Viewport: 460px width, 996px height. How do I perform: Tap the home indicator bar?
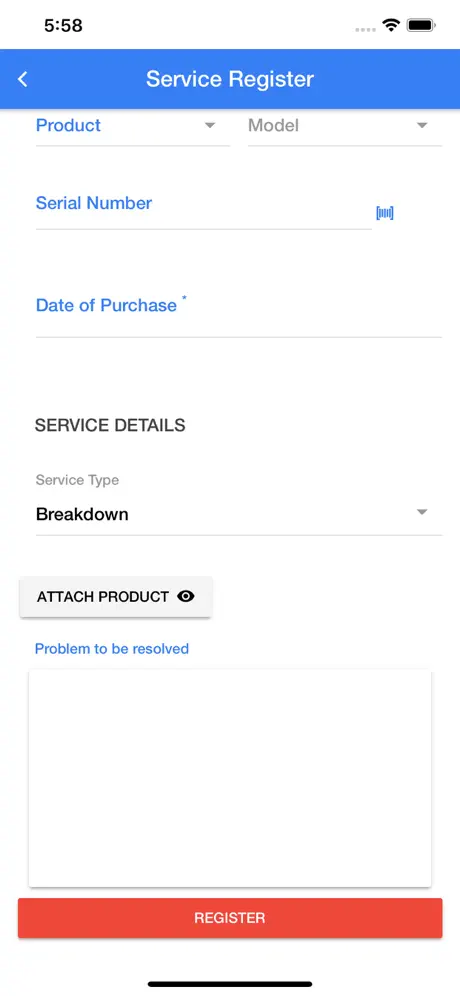230,984
